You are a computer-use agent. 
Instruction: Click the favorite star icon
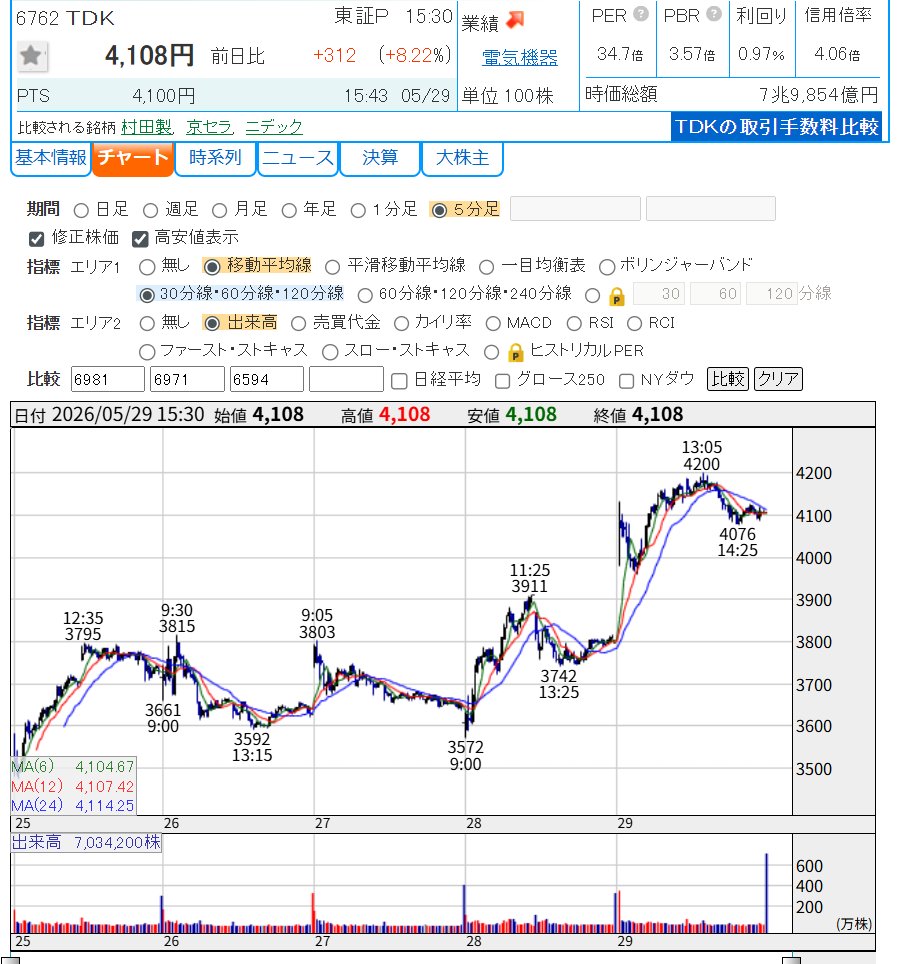[x=31, y=57]
